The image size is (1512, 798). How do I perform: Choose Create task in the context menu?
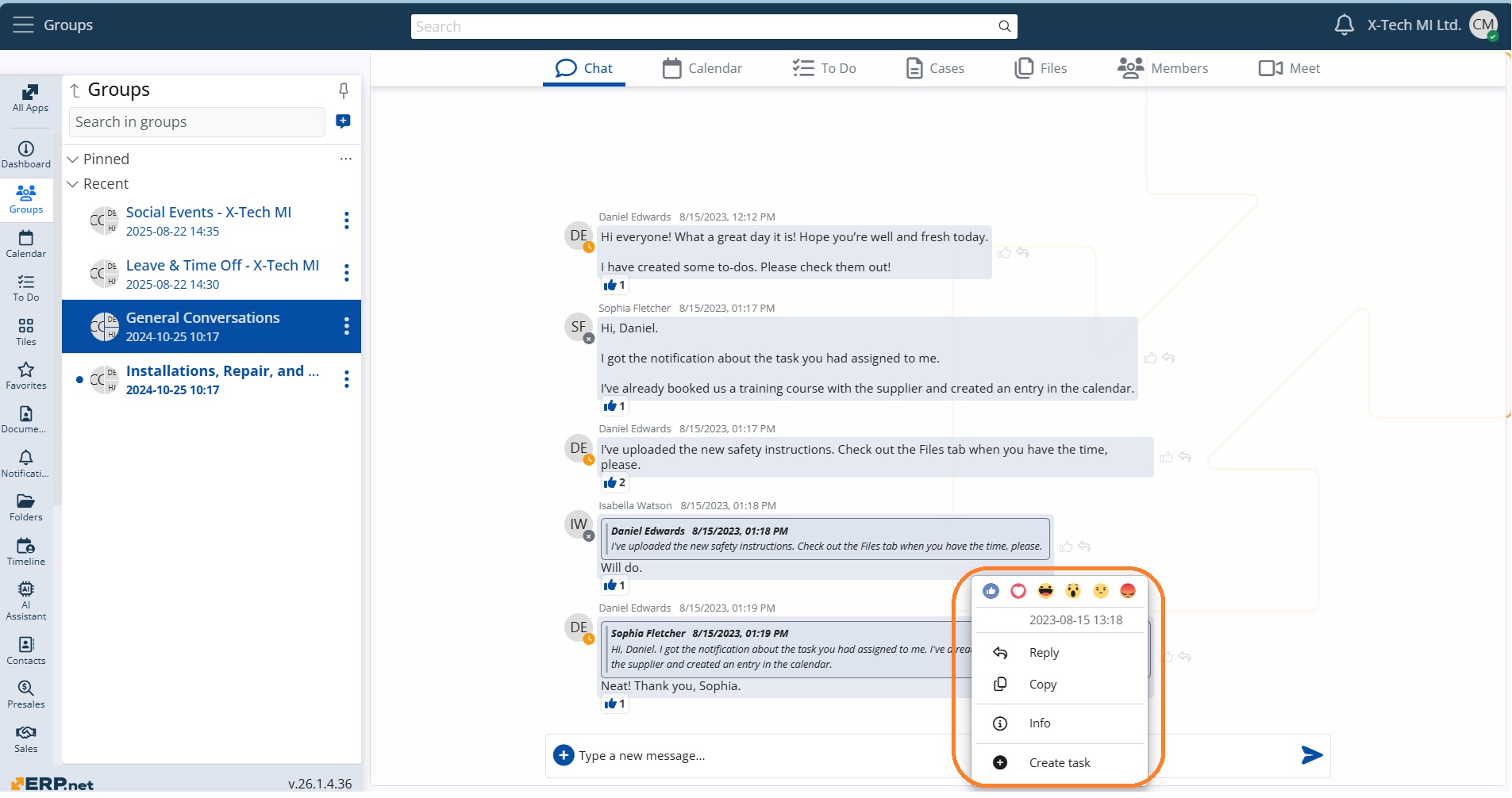[1060, 763]
